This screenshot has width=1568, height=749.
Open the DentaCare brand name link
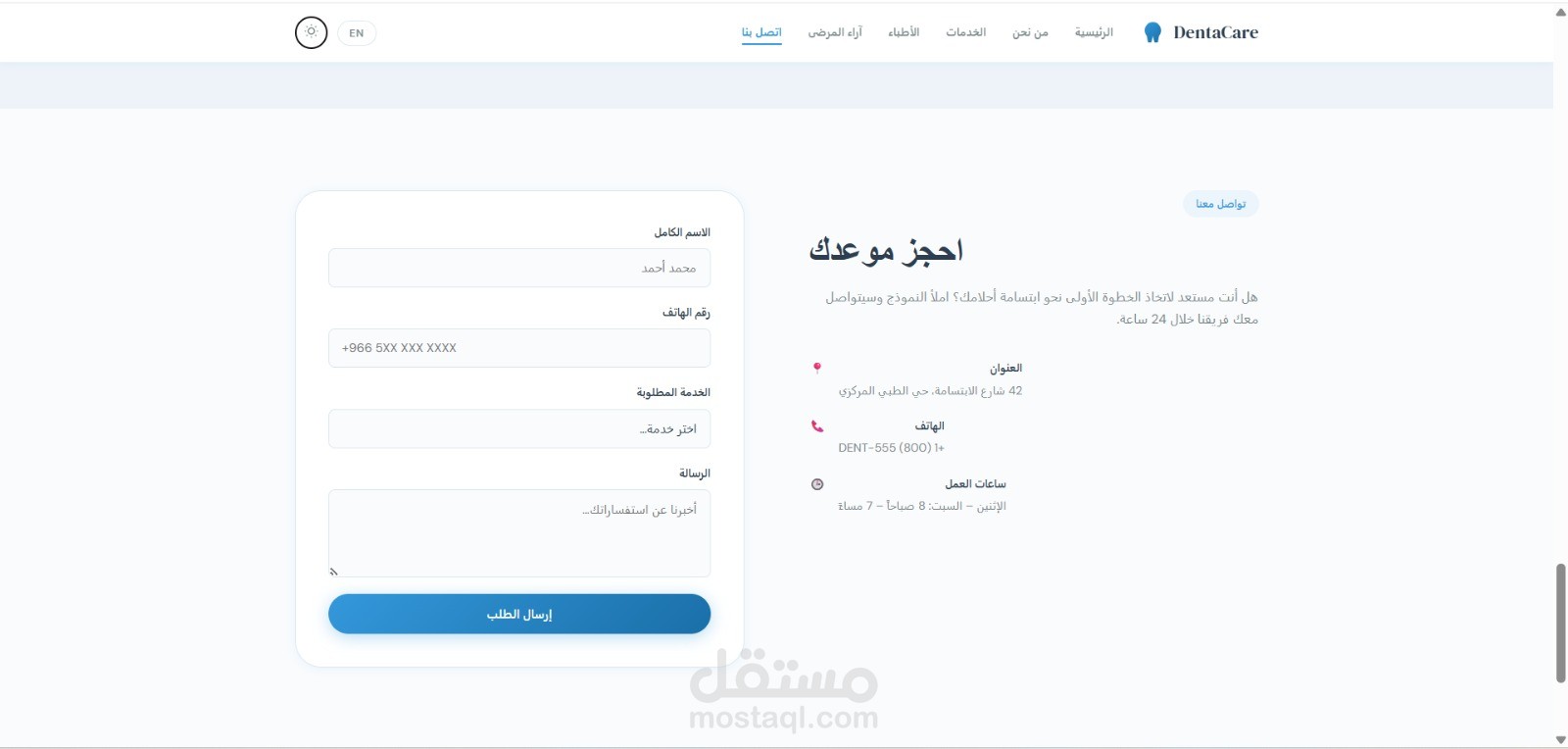(x=1215, y=32)
